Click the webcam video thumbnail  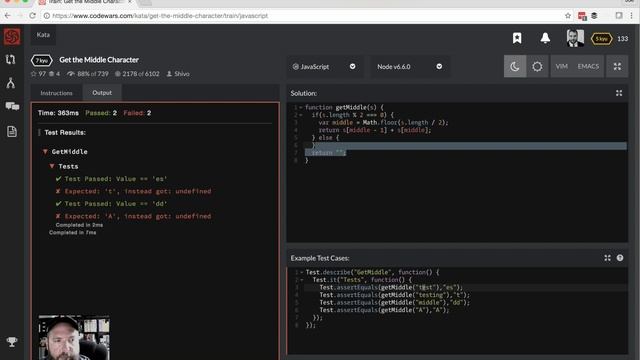(74, 338)
